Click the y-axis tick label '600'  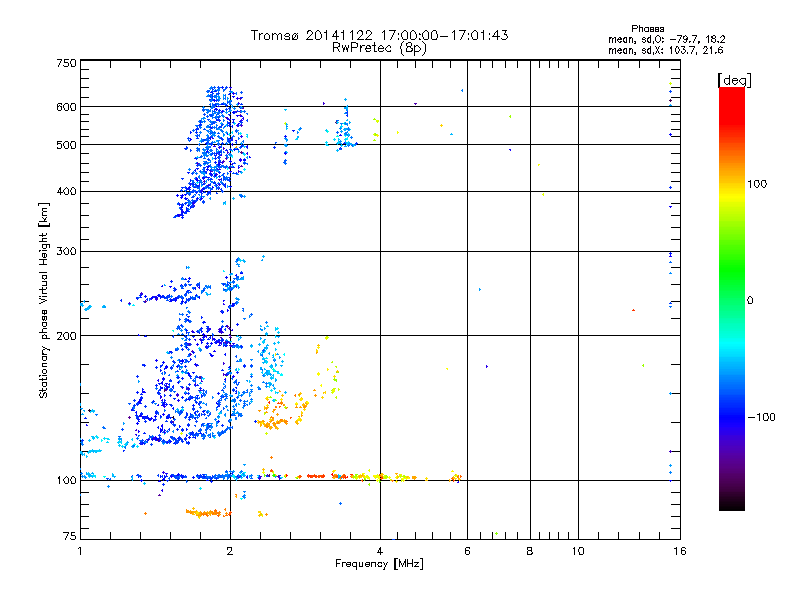[x=66, y=107]
